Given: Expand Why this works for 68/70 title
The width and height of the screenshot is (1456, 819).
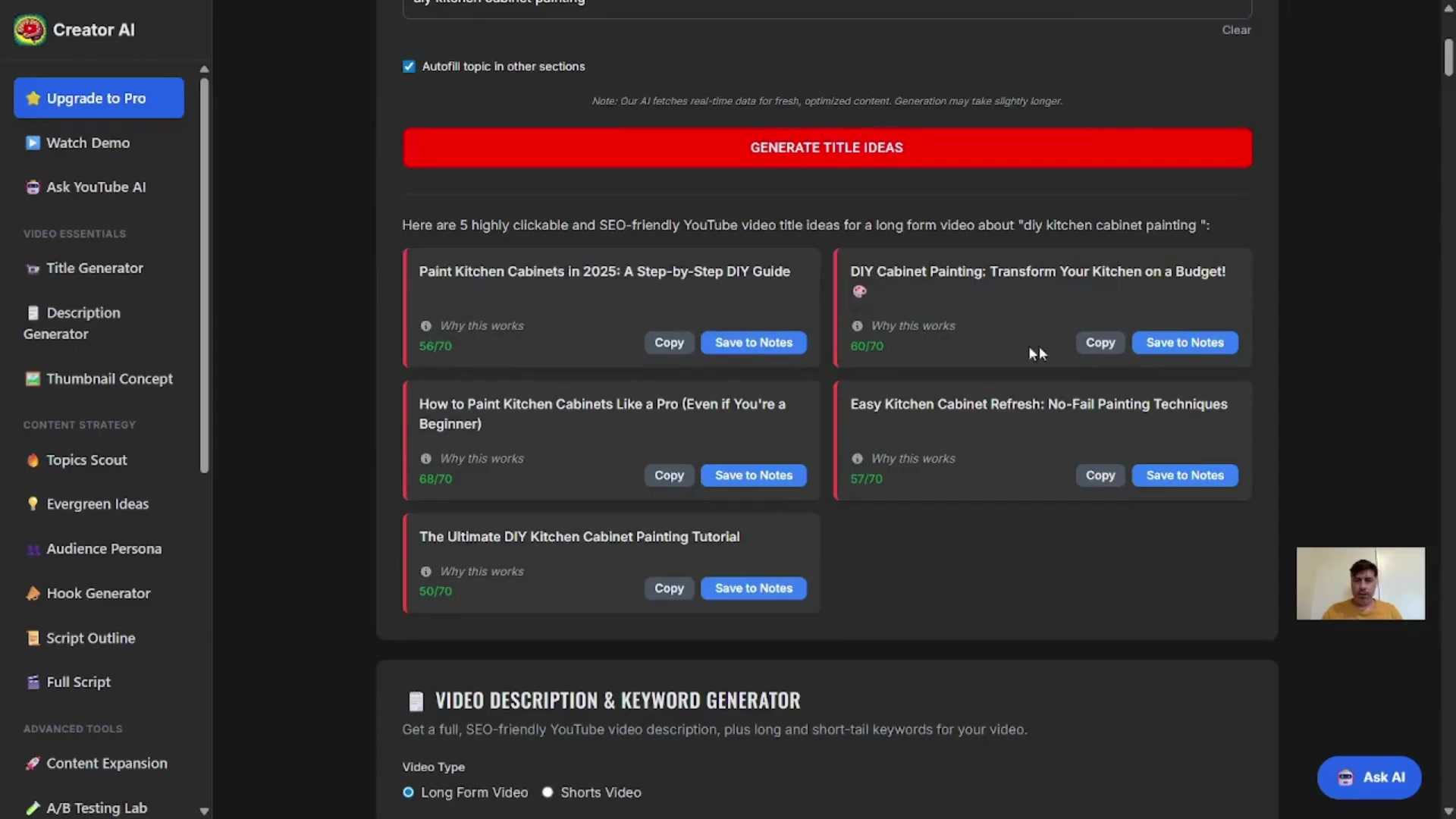Looking at the screenshot, I should [x=482, y=459].
